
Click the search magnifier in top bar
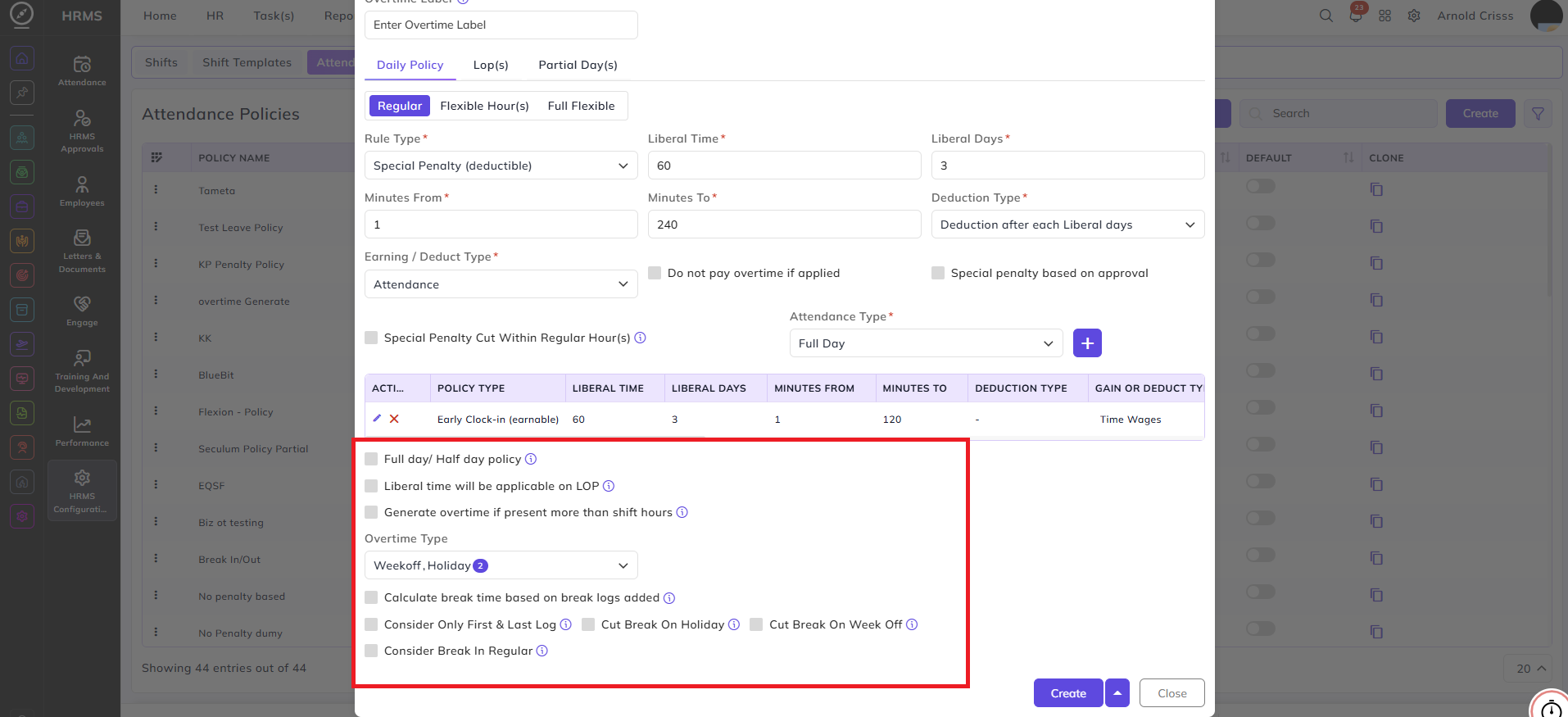pos(1326,16)
